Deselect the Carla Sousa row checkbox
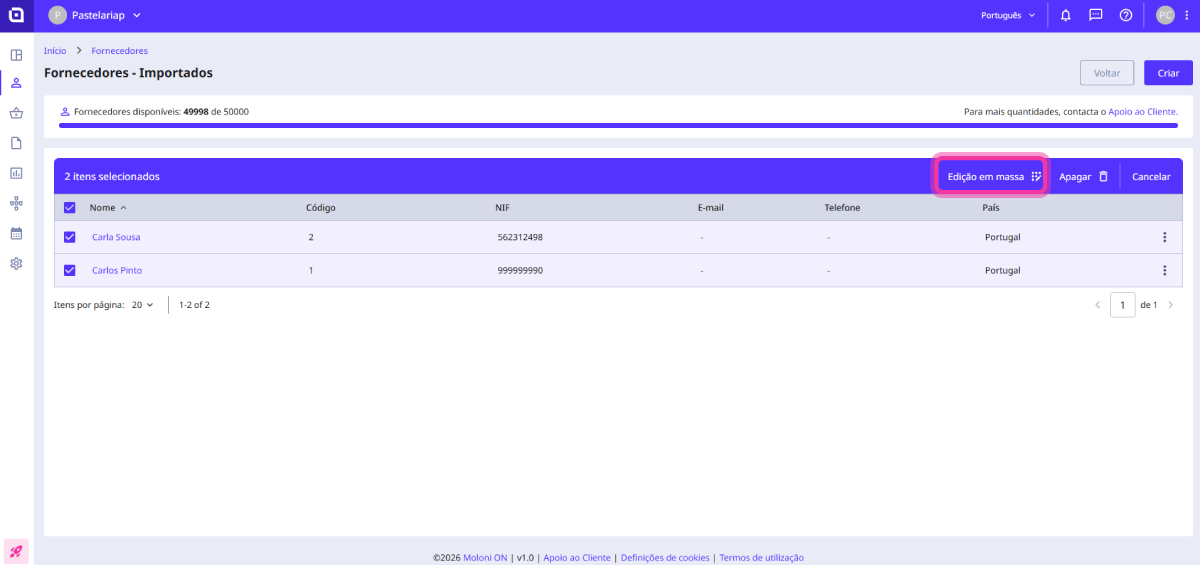The height and width of the screenshot is (565, 1200). tap(70, 237)
